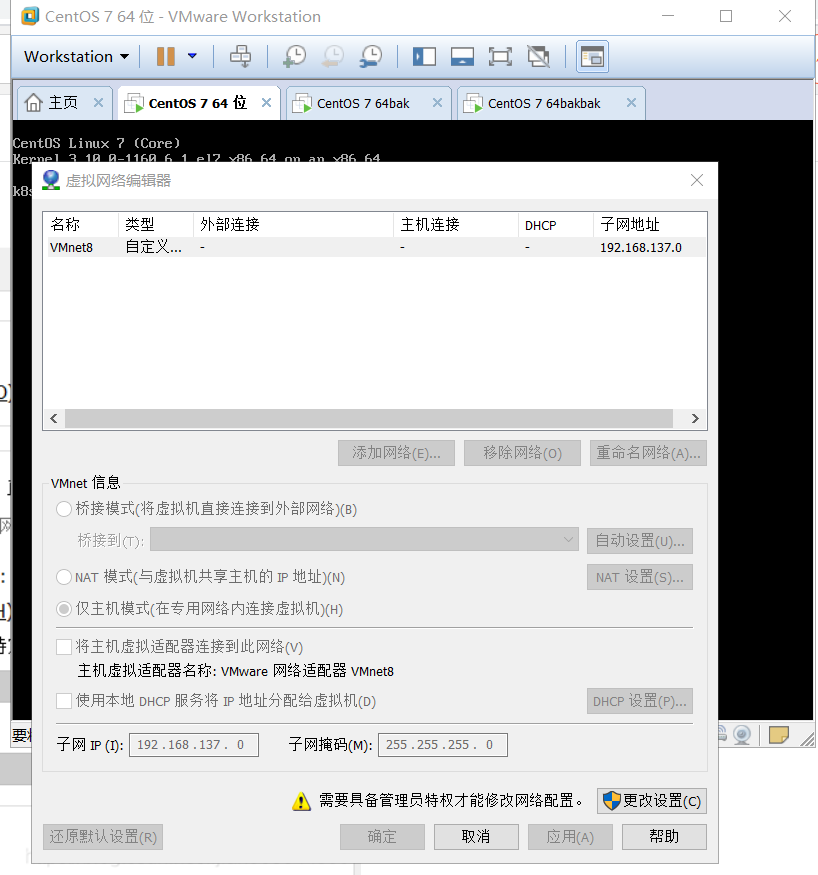Viewport: 818px width, 875px height.
Task: Close the 主页 tab
Action: pyautogui.click(x=98, y=103)
